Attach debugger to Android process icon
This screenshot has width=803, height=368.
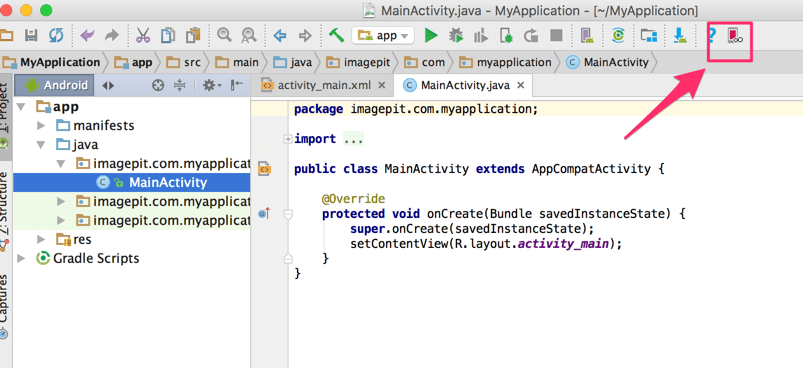pyautogui.click(x=506, y=35)
